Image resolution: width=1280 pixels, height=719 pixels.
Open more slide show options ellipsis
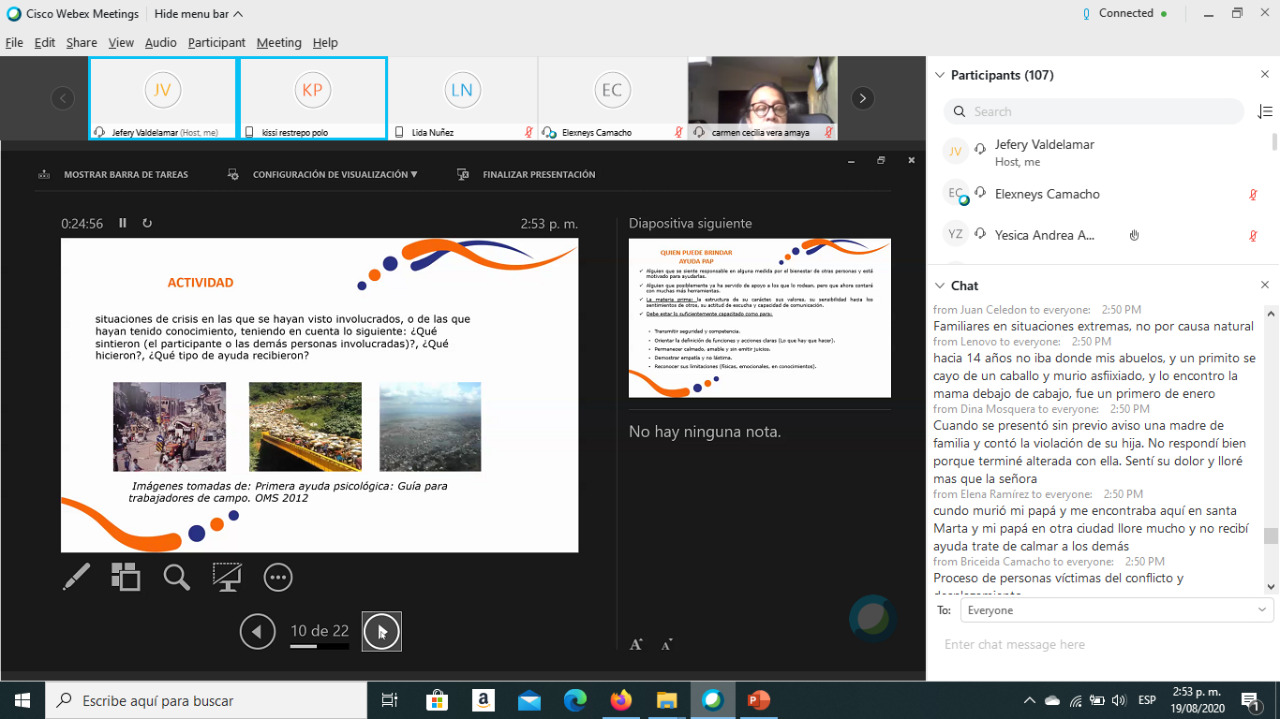pos(278,577)
